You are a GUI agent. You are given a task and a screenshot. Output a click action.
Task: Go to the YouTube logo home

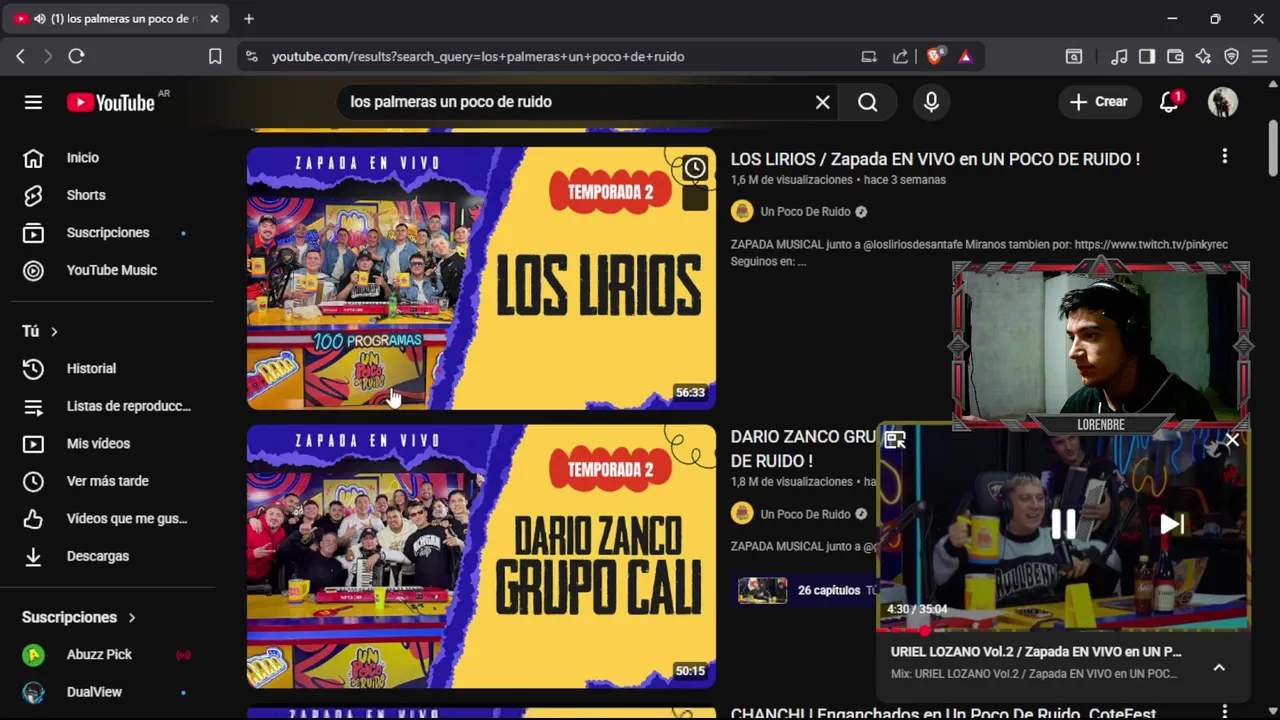(111, 102)
